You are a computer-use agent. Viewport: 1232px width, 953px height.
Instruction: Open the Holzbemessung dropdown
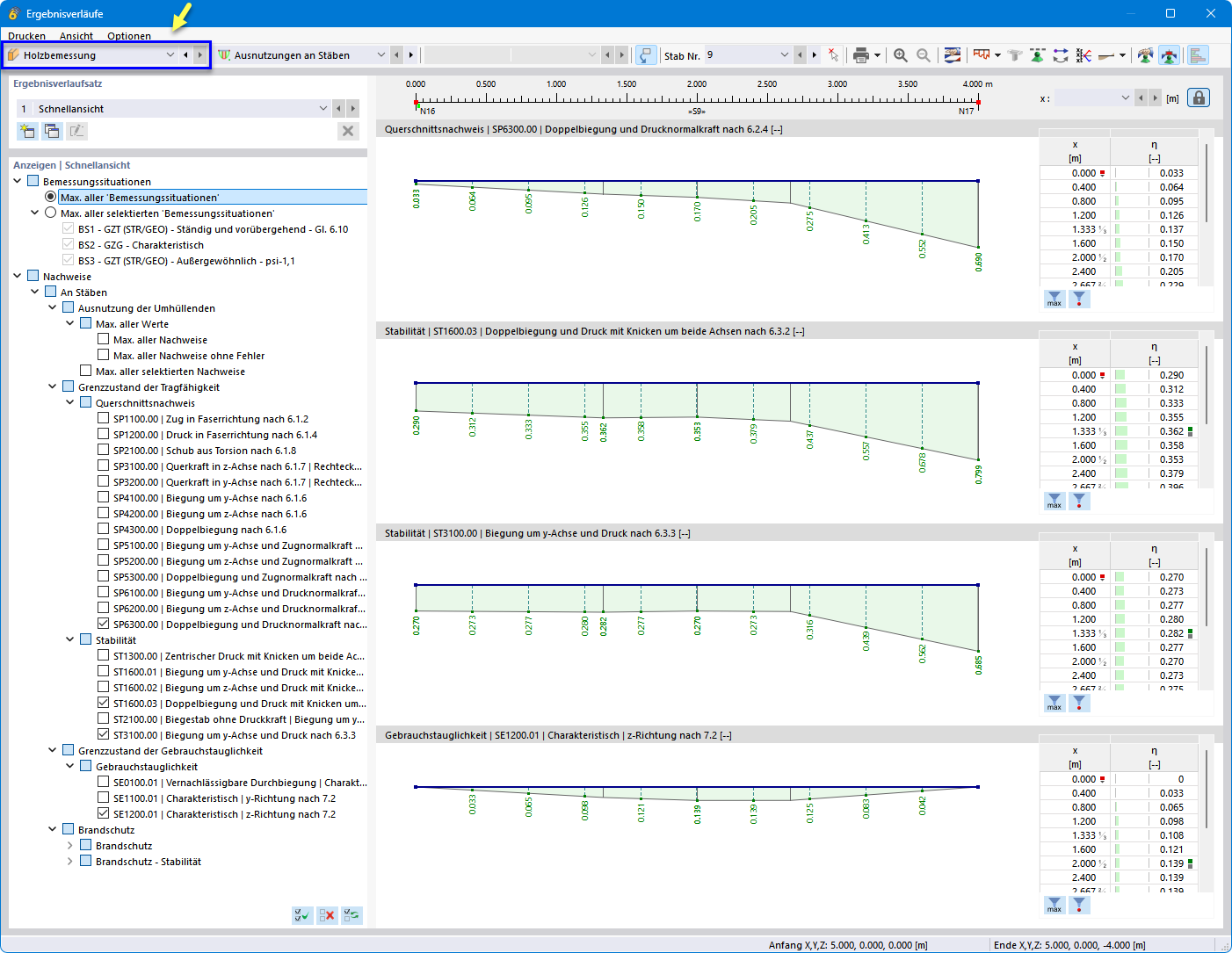[x=170, y=55]
